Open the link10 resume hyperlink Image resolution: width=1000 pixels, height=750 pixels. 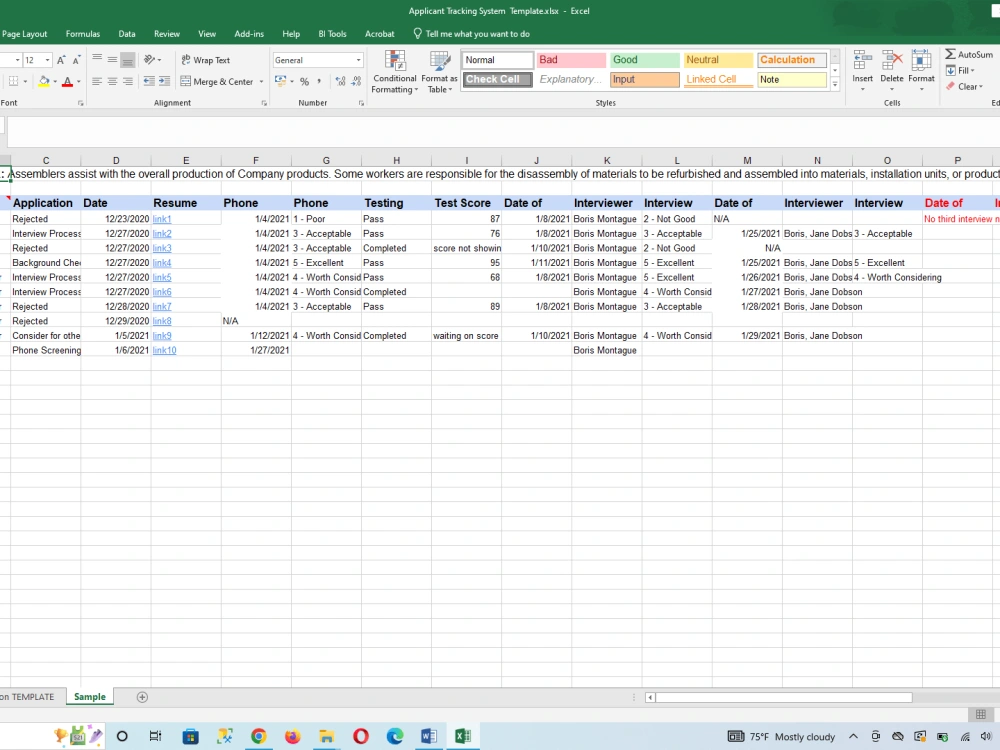pyautogui.click(x=164, y=350)
